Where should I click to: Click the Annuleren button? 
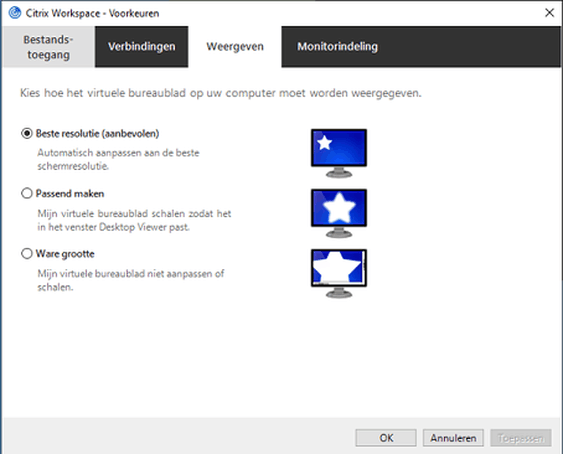tap(453, 438)
